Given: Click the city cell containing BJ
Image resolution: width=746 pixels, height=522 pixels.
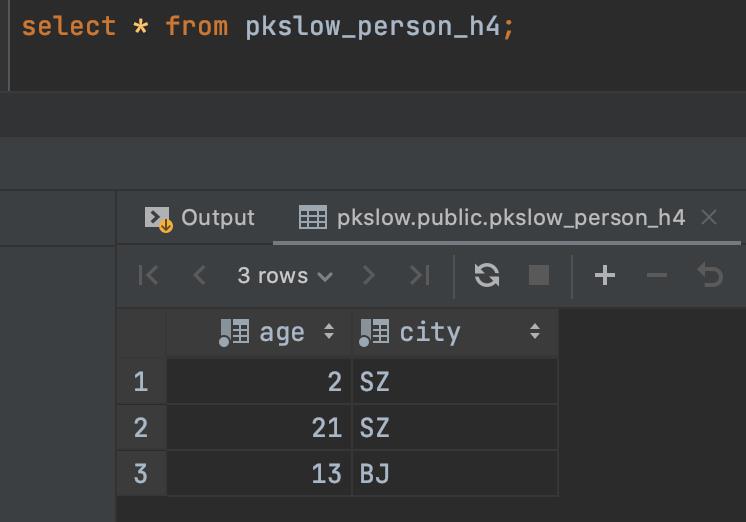Looking at the screenshot, I should click(454, 473).
